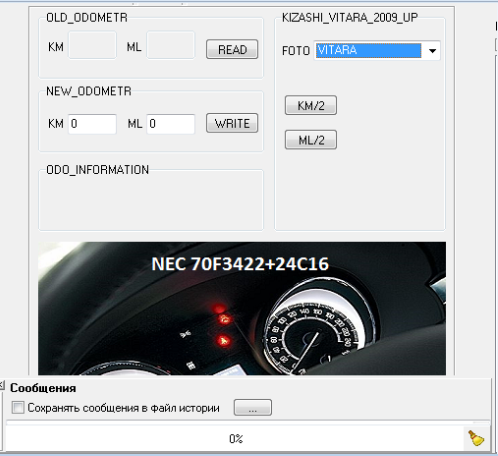498x456 pixels.
Task: Click the FOTO label
Action: [x=296, y=51]
